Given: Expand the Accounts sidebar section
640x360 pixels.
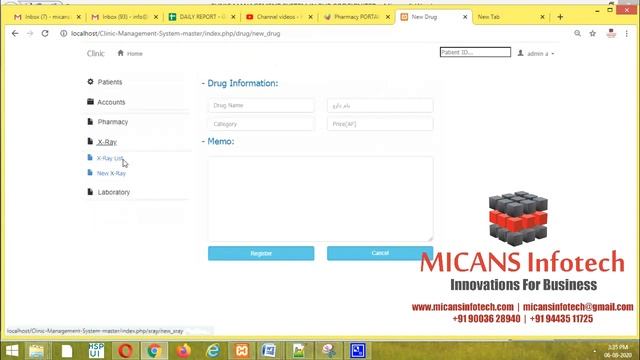Looking at the screenshot, I should click(111, 102).
